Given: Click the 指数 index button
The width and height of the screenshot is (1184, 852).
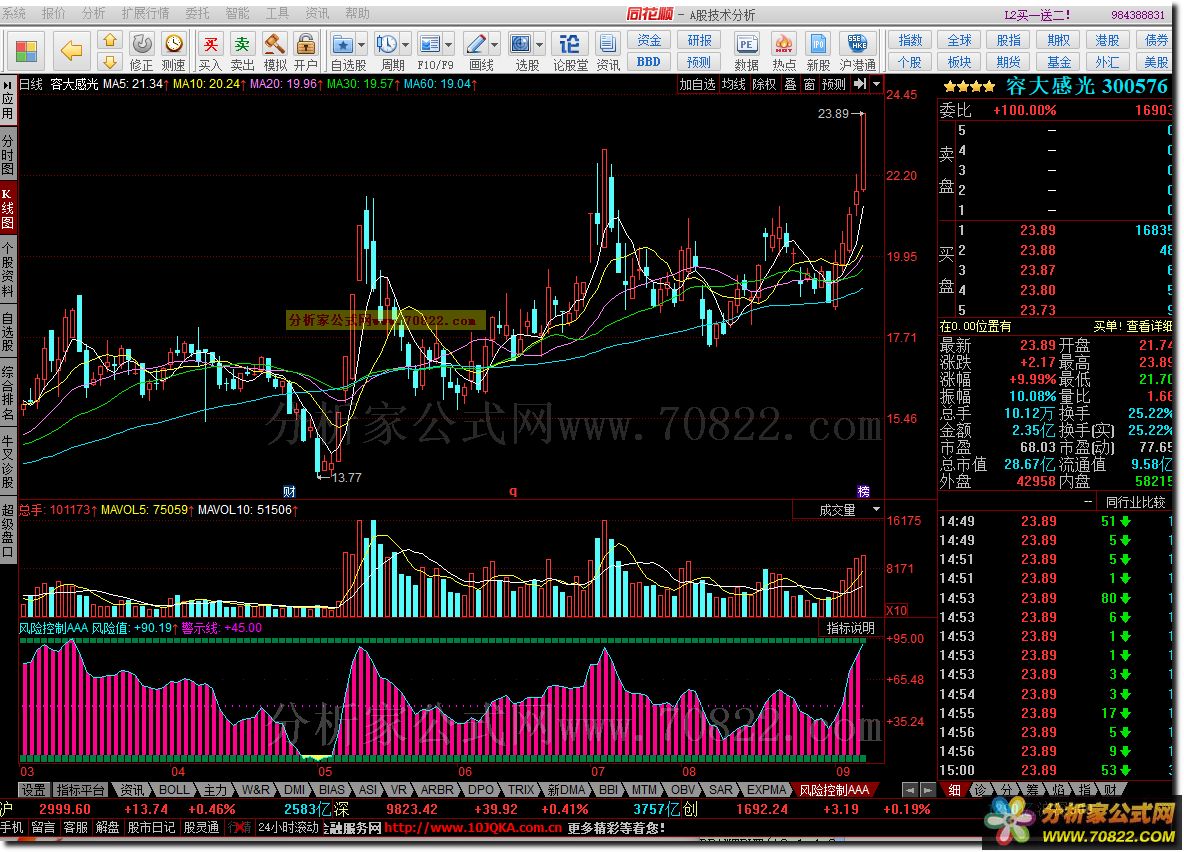Looking at the screenshot, I should tap(910, 40).
